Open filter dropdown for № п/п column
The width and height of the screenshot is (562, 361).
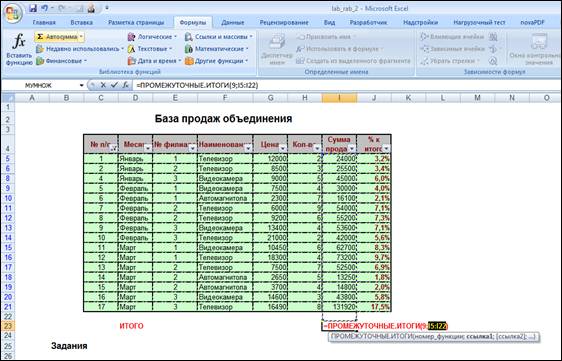113,148
